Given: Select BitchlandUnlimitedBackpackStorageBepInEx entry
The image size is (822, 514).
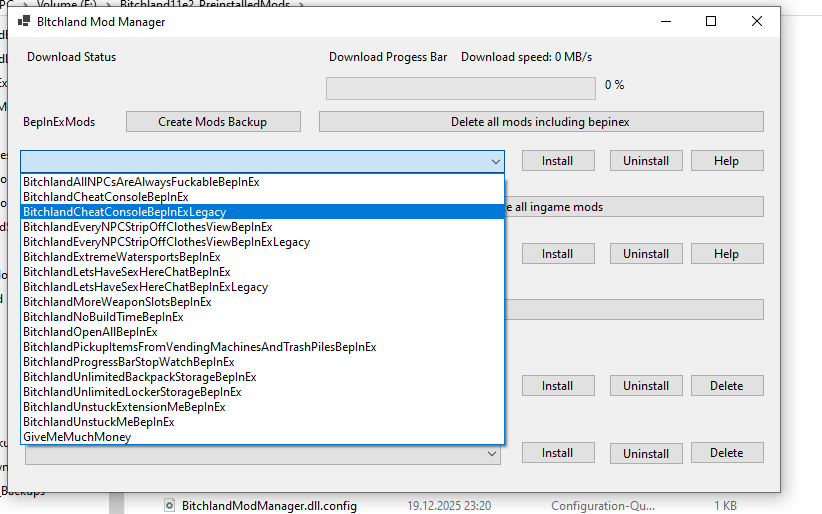Looking at the screenshot, I should coord(262,377).
